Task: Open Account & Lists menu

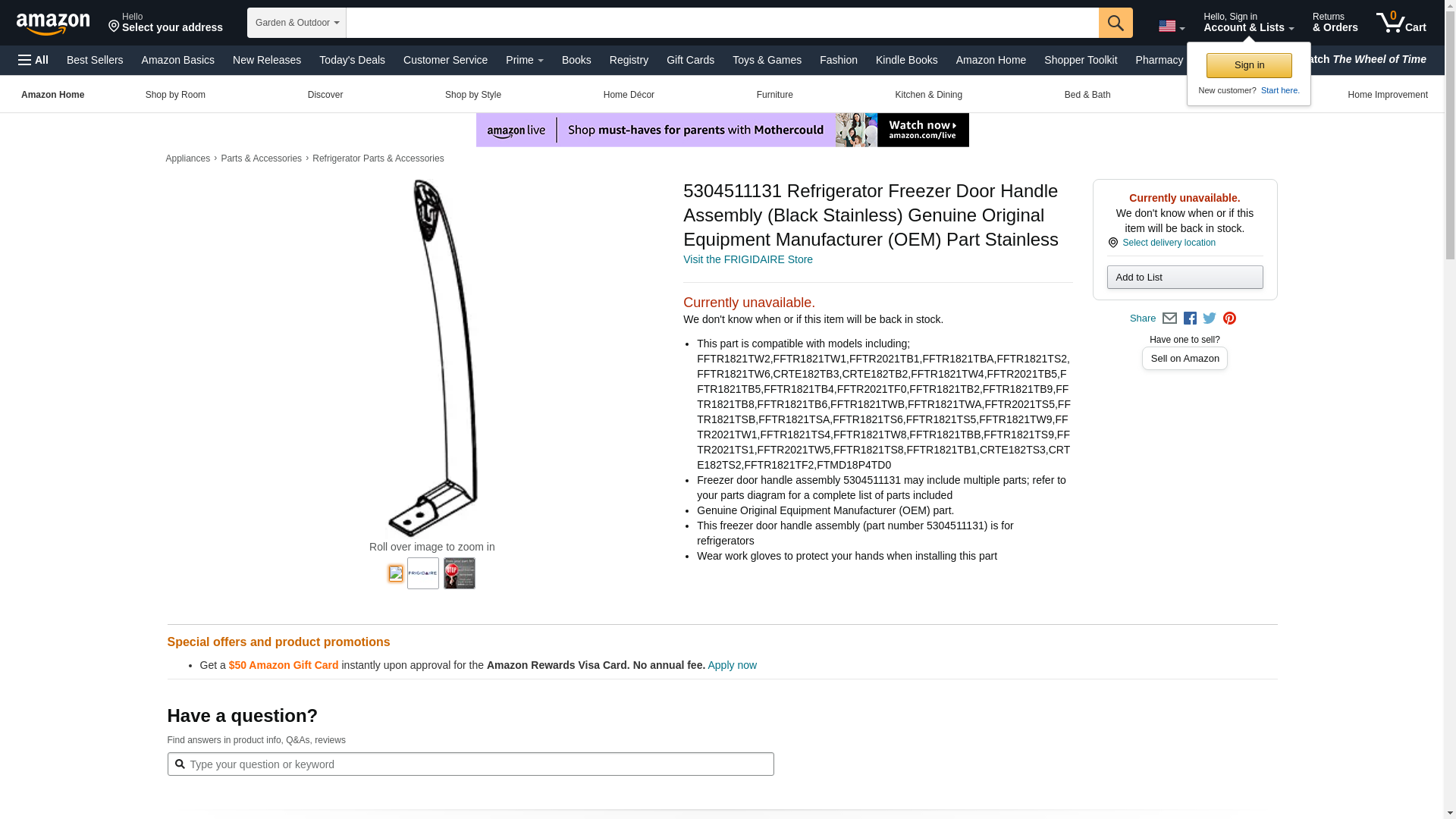Action: (1248, 23)
